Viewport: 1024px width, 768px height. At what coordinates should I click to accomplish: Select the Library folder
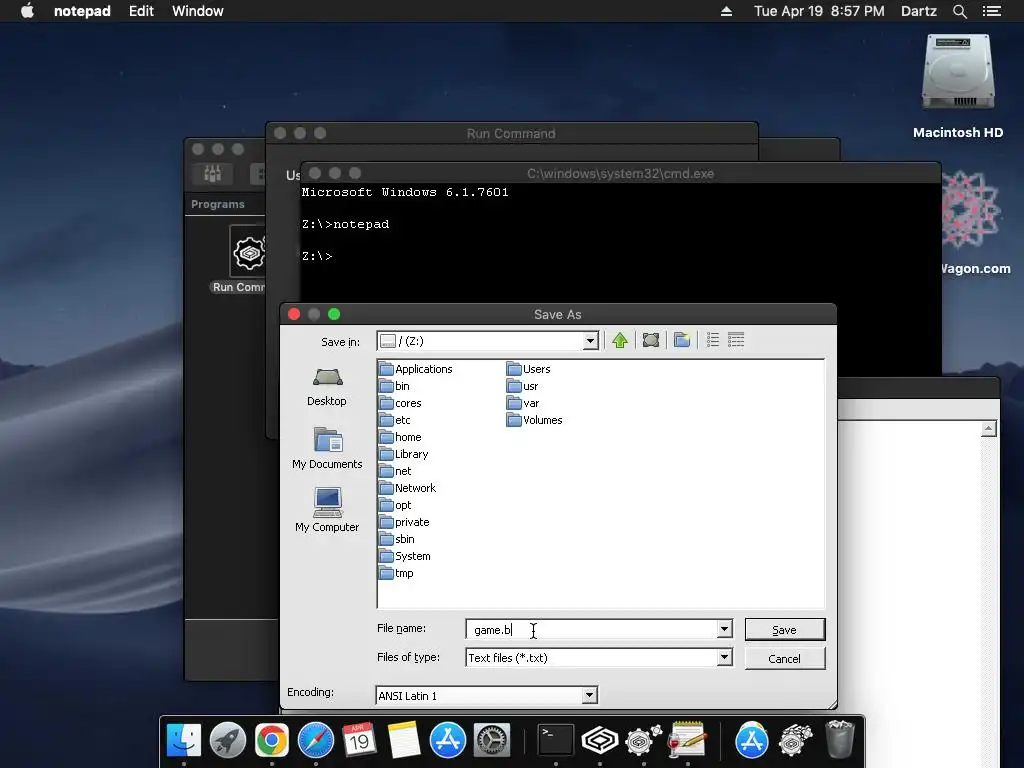[404, 454]
